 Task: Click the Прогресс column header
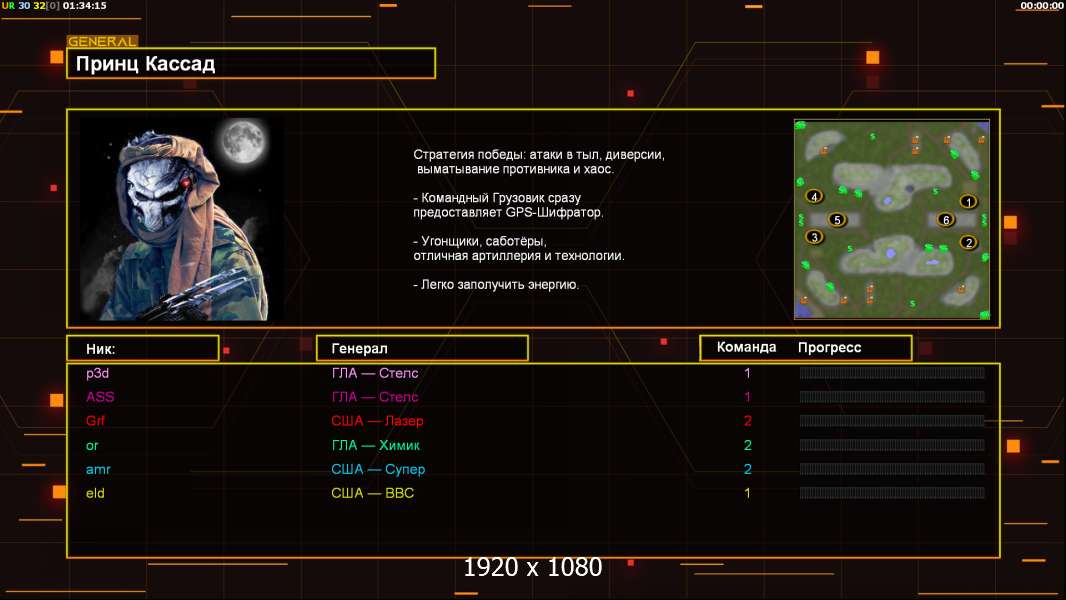(x=829, y=347)
